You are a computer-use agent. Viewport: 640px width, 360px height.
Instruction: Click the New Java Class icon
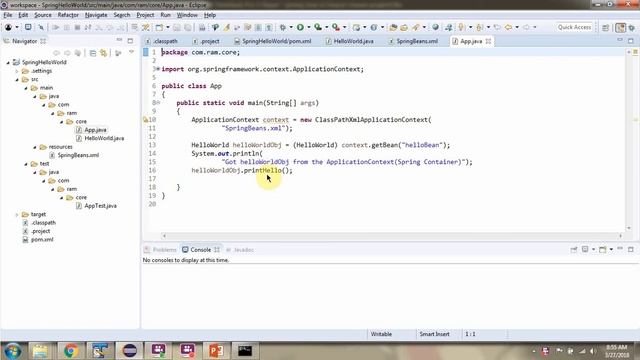(373, 27)
